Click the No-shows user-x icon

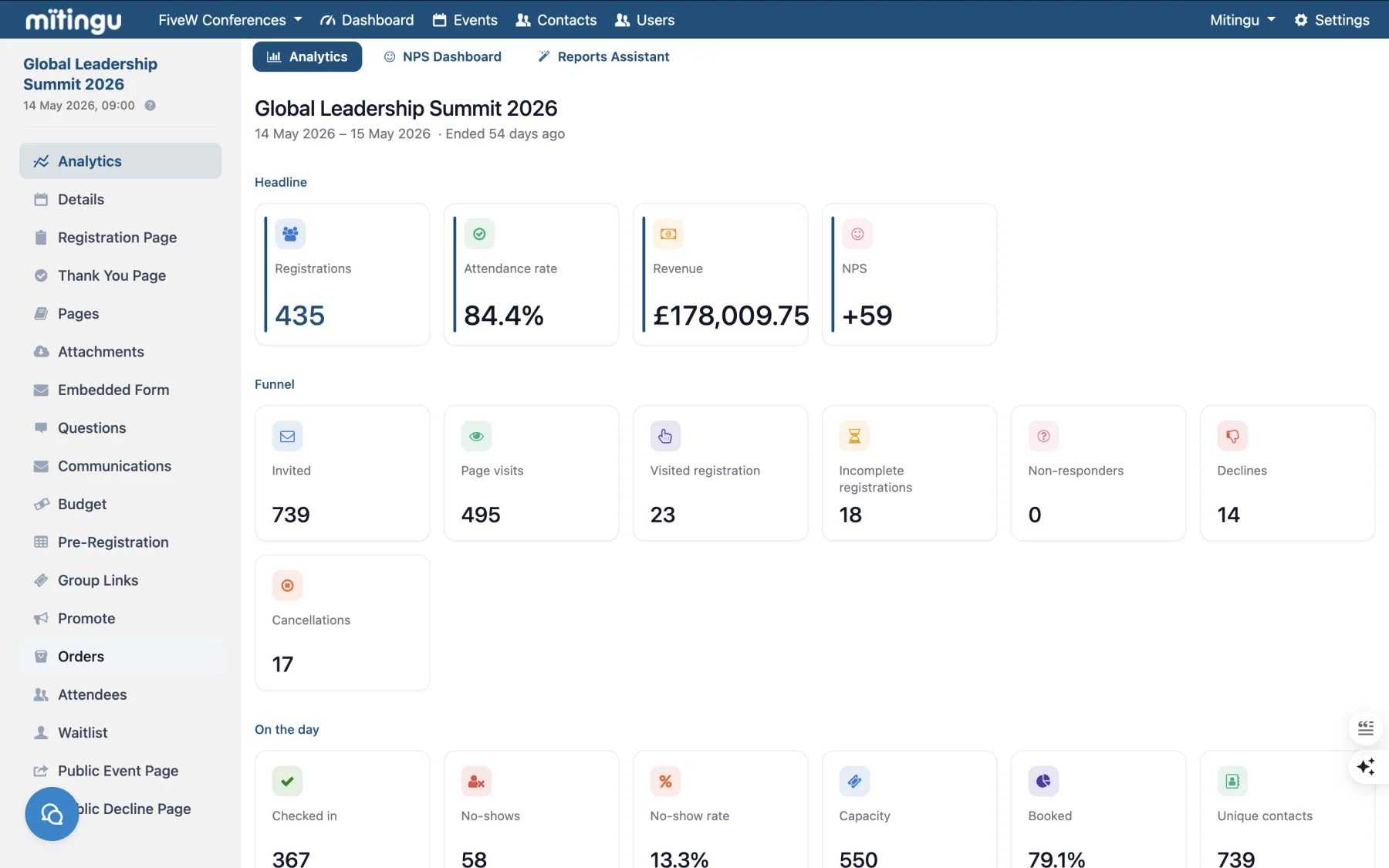[x=476, y=782]
